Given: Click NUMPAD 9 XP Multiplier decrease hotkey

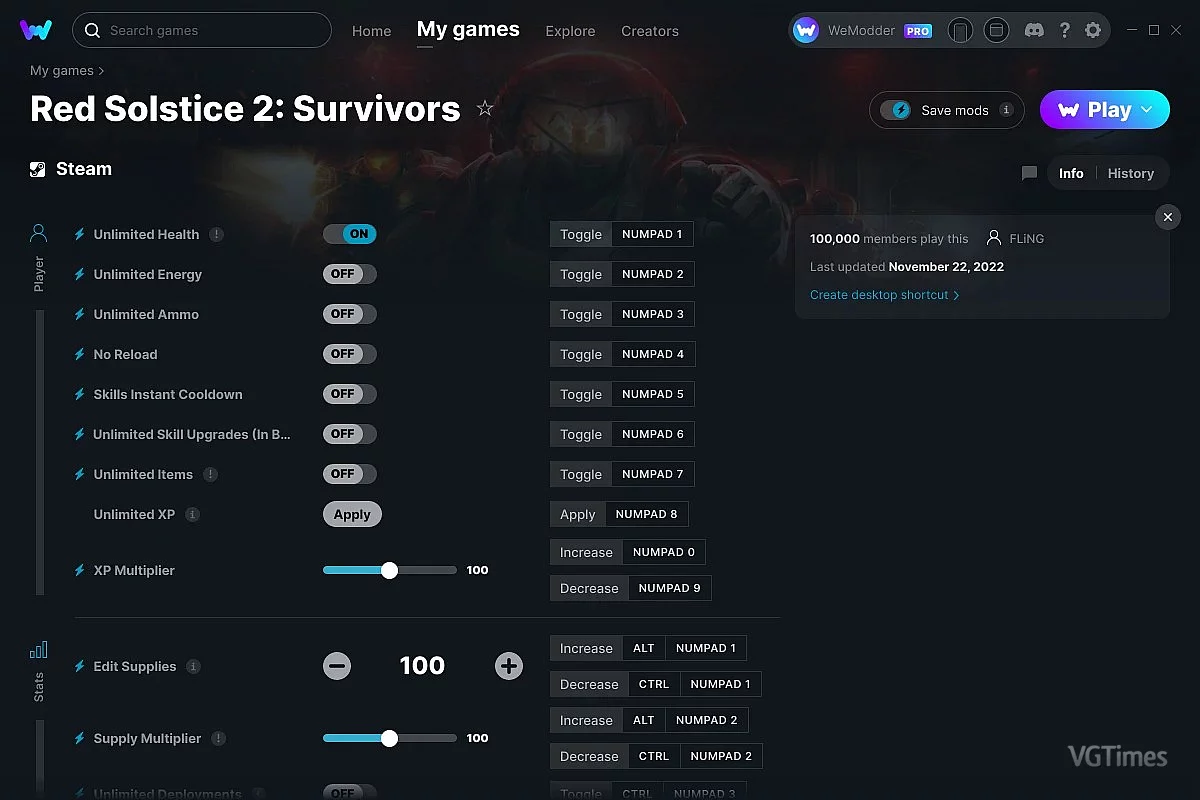Looking at the screenshot, I should [669, 588].
